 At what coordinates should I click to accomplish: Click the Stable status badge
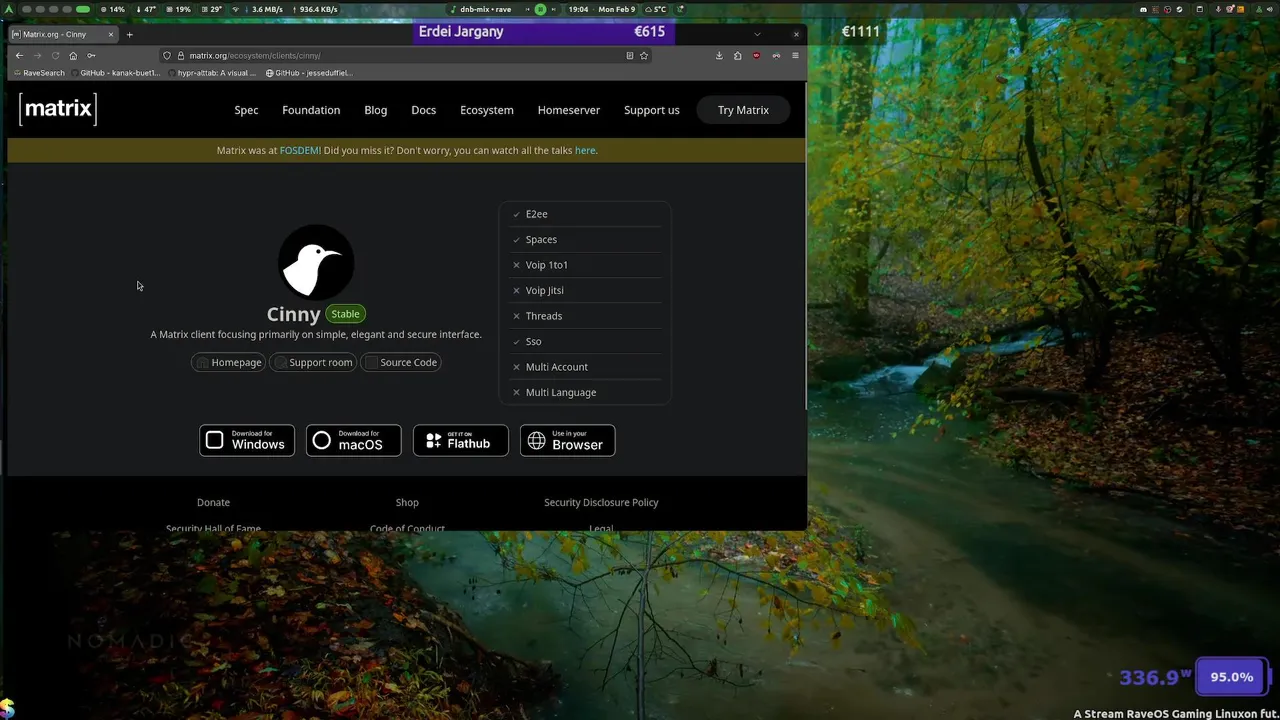point(345,314)
